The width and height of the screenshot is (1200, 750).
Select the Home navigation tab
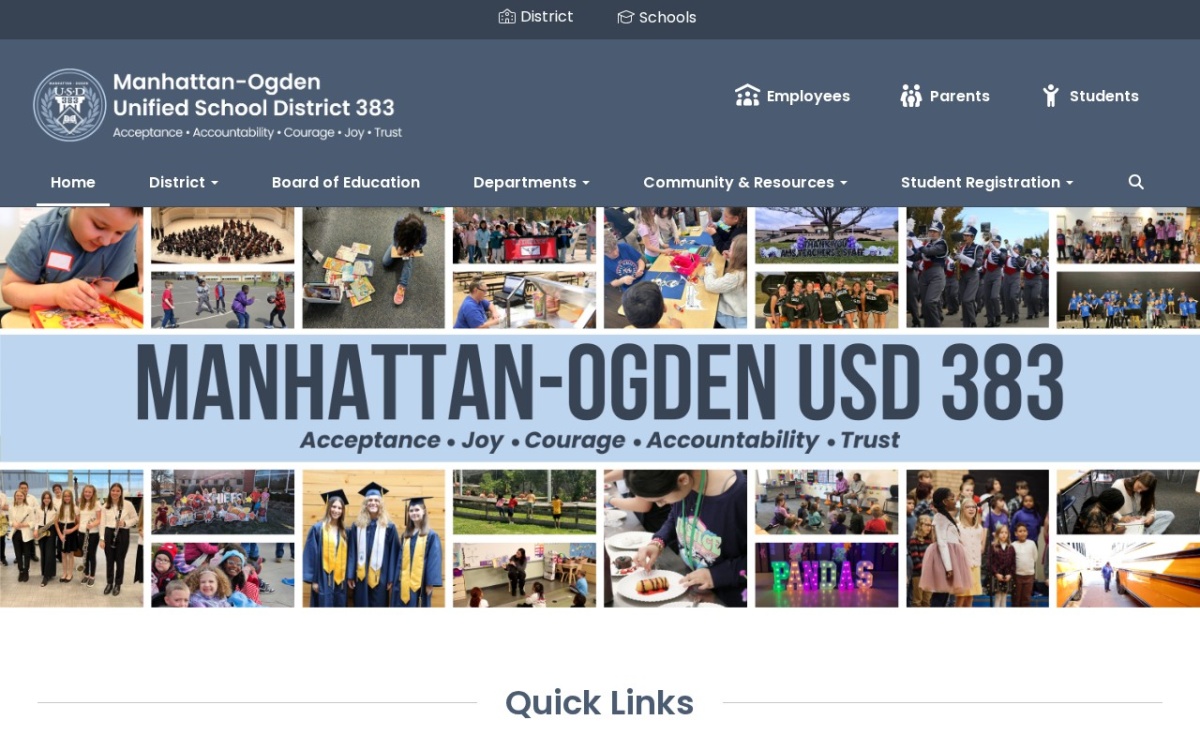[x=73, y=182]
